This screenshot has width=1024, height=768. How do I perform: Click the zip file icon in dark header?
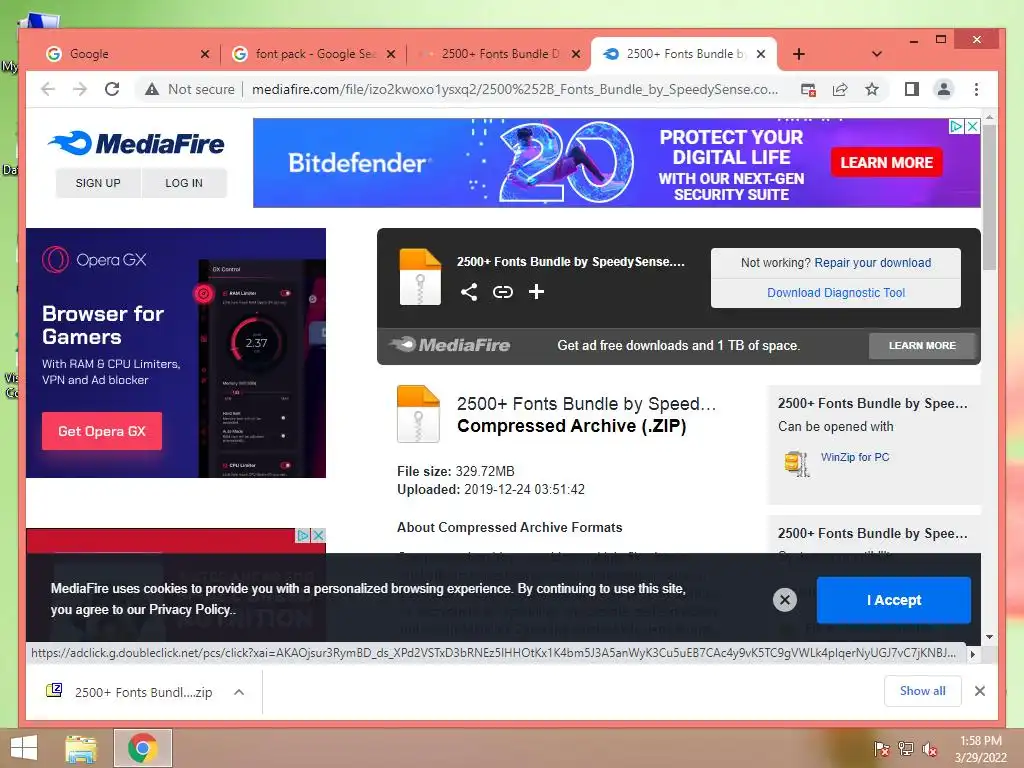pyautogui.click(x=420, y=276)
